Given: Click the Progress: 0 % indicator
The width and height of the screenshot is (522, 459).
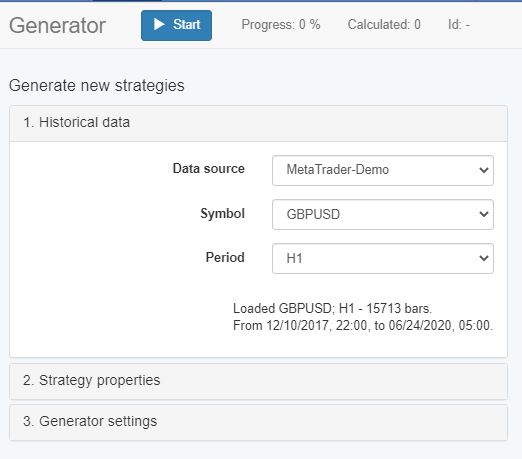Looking at the screenshot, I should pyautogui.click(x=281, y=25).
